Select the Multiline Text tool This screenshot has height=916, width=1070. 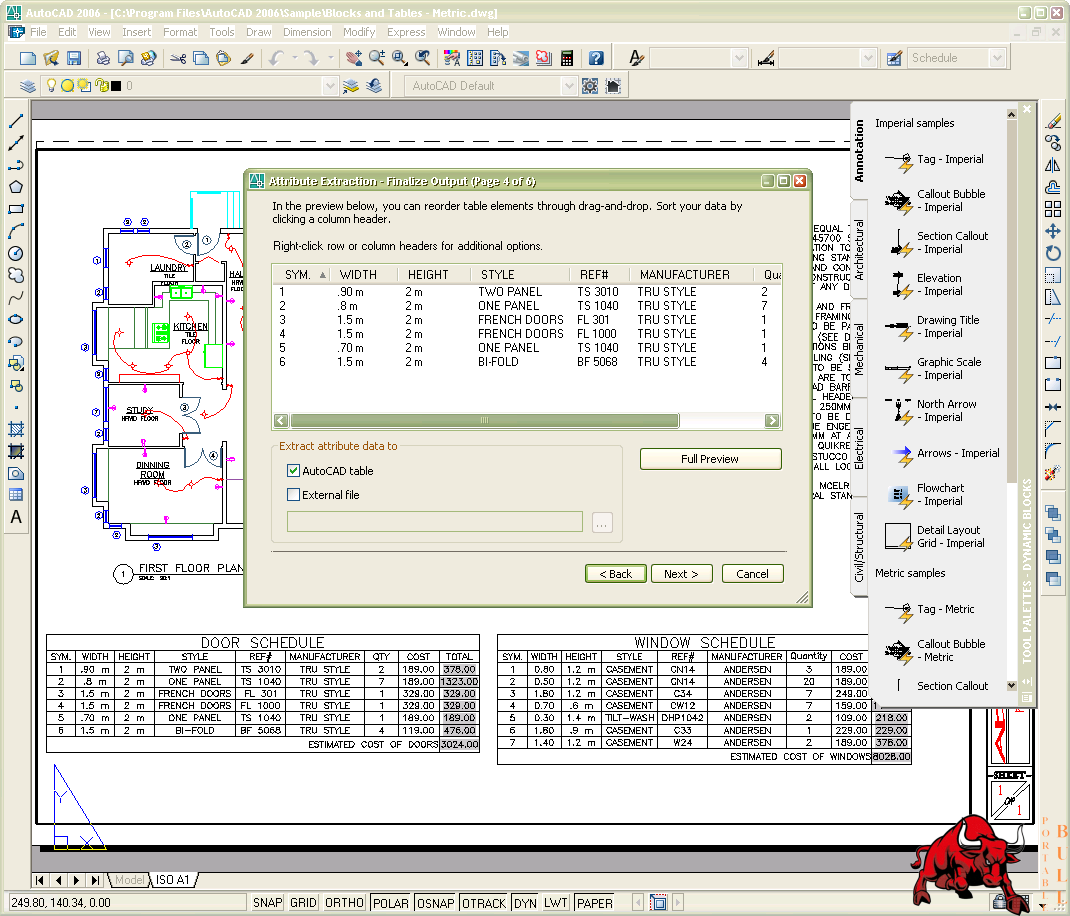tap(16, 517)
